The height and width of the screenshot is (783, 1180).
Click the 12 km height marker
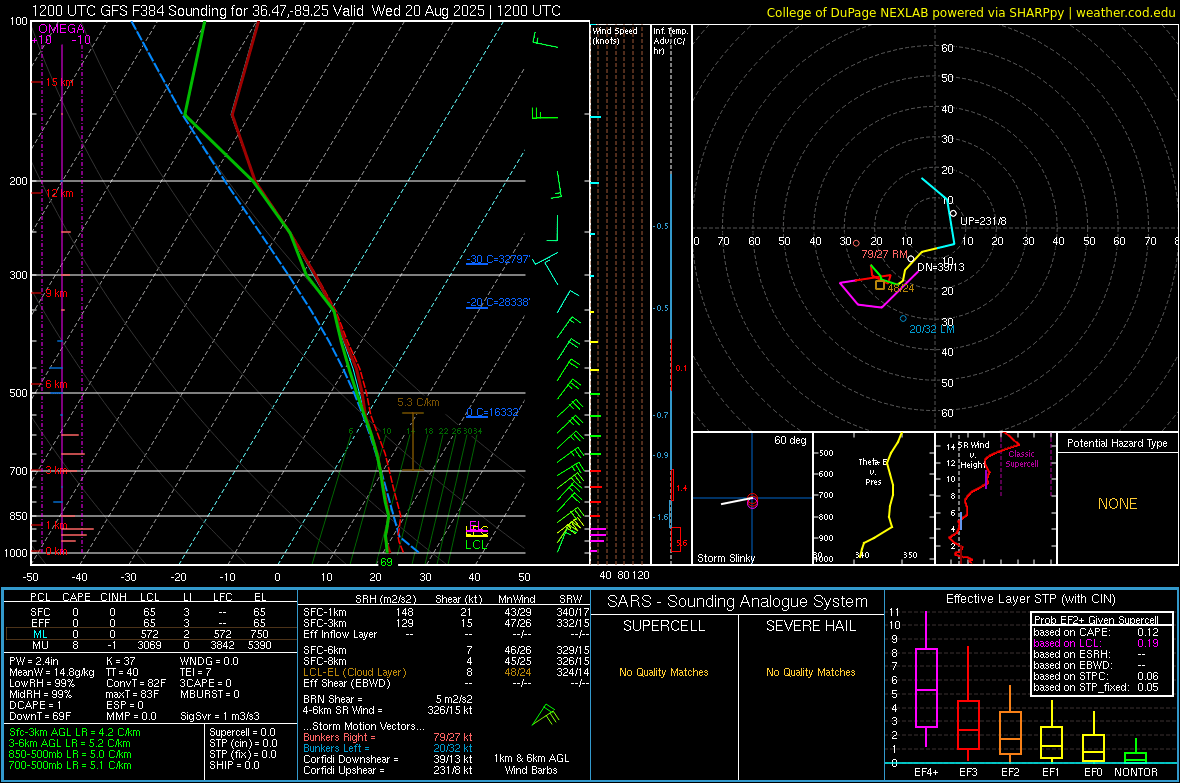click(59, 193)
